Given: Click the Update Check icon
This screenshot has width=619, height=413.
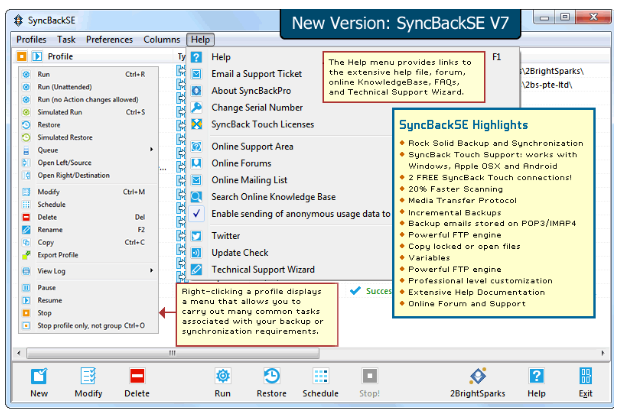Looking at the screenshot, I should (x=196, y=253).
